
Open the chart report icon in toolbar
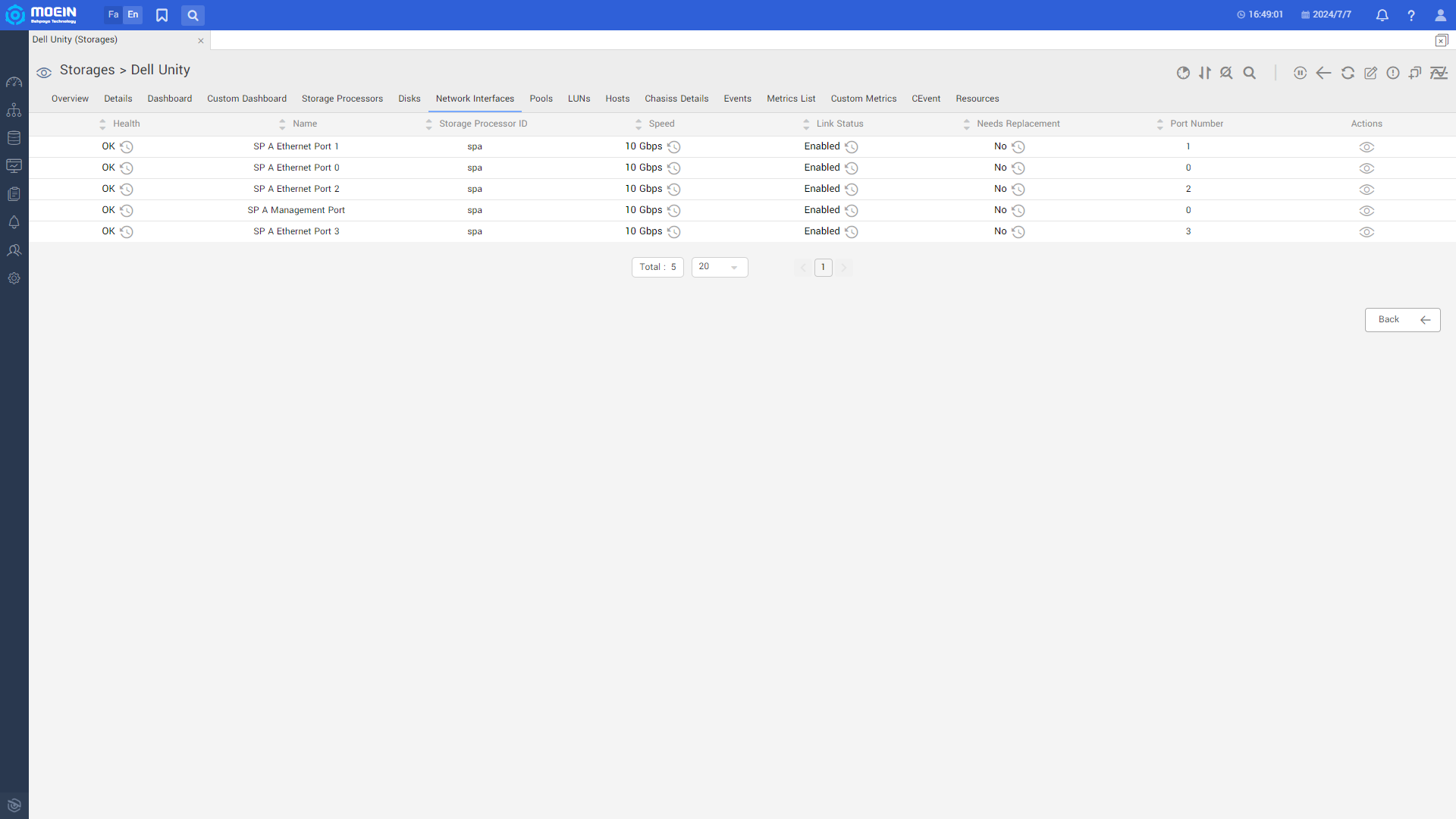point(1183,73)
